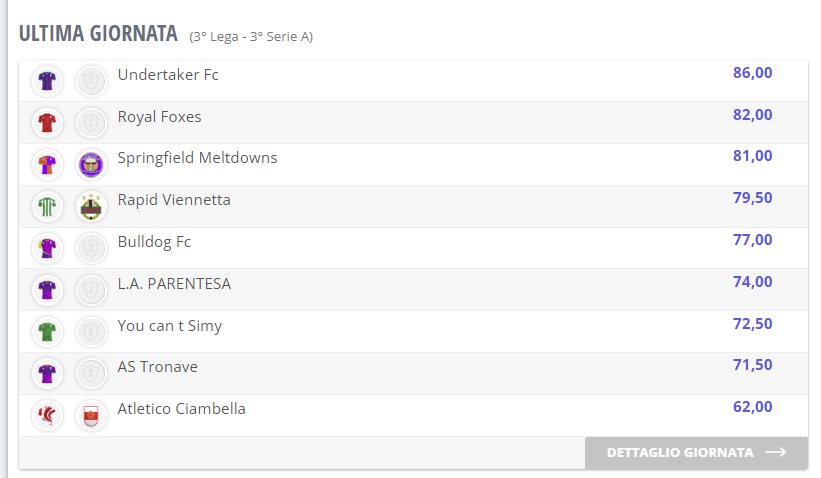Click Undertaker Fc score 86,00

tap(752, 73)
